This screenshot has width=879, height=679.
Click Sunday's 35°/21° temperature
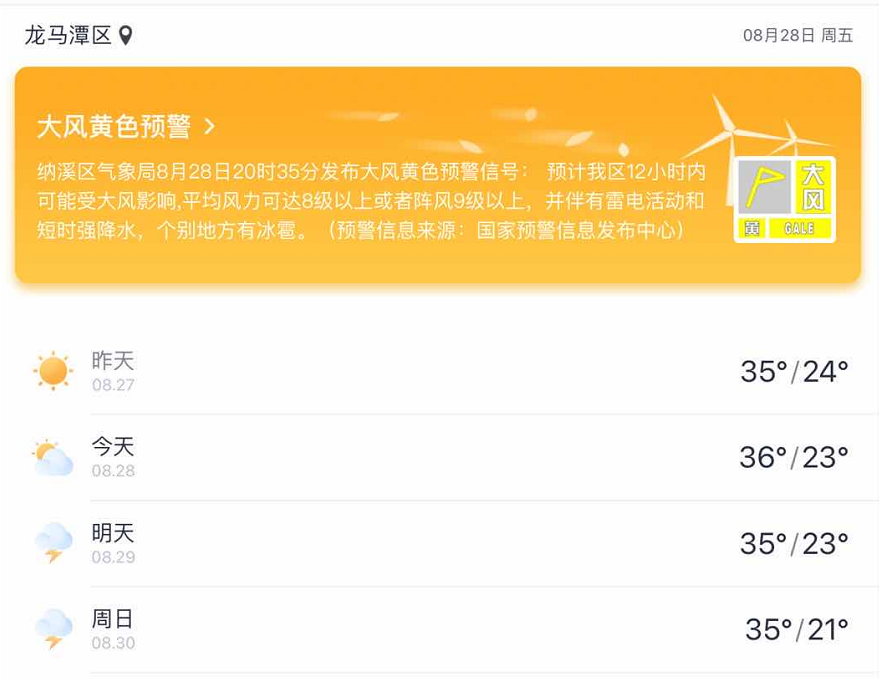point(796,629)
